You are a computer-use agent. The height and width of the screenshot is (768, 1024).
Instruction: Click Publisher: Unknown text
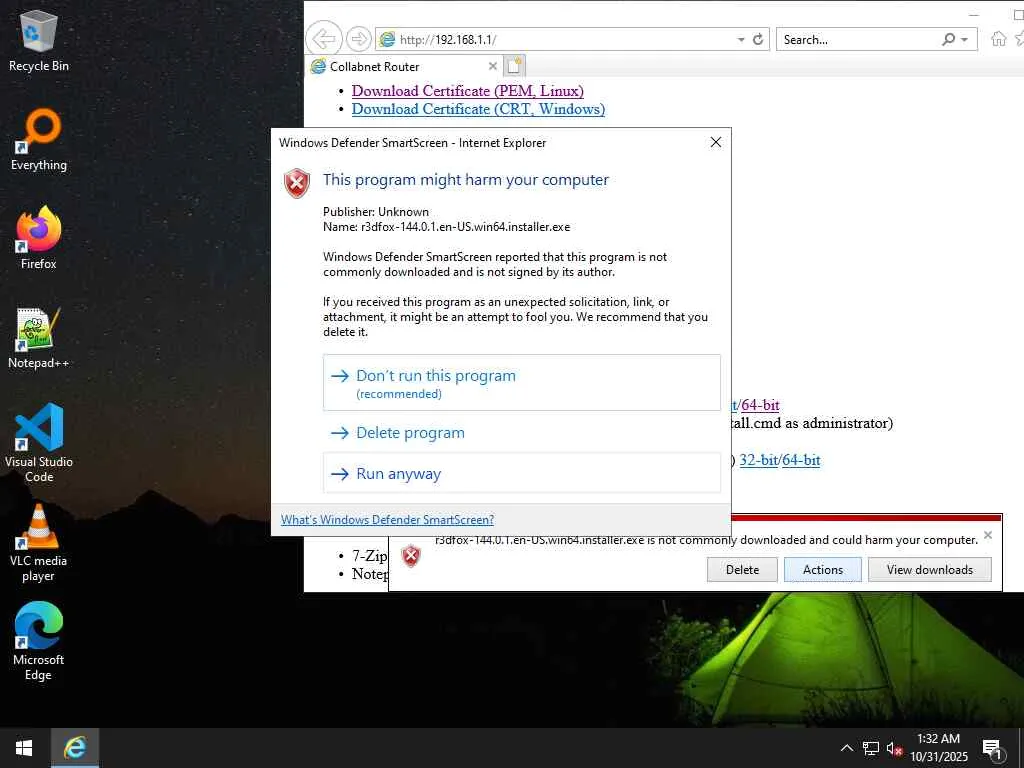click(x=376, y=212)
